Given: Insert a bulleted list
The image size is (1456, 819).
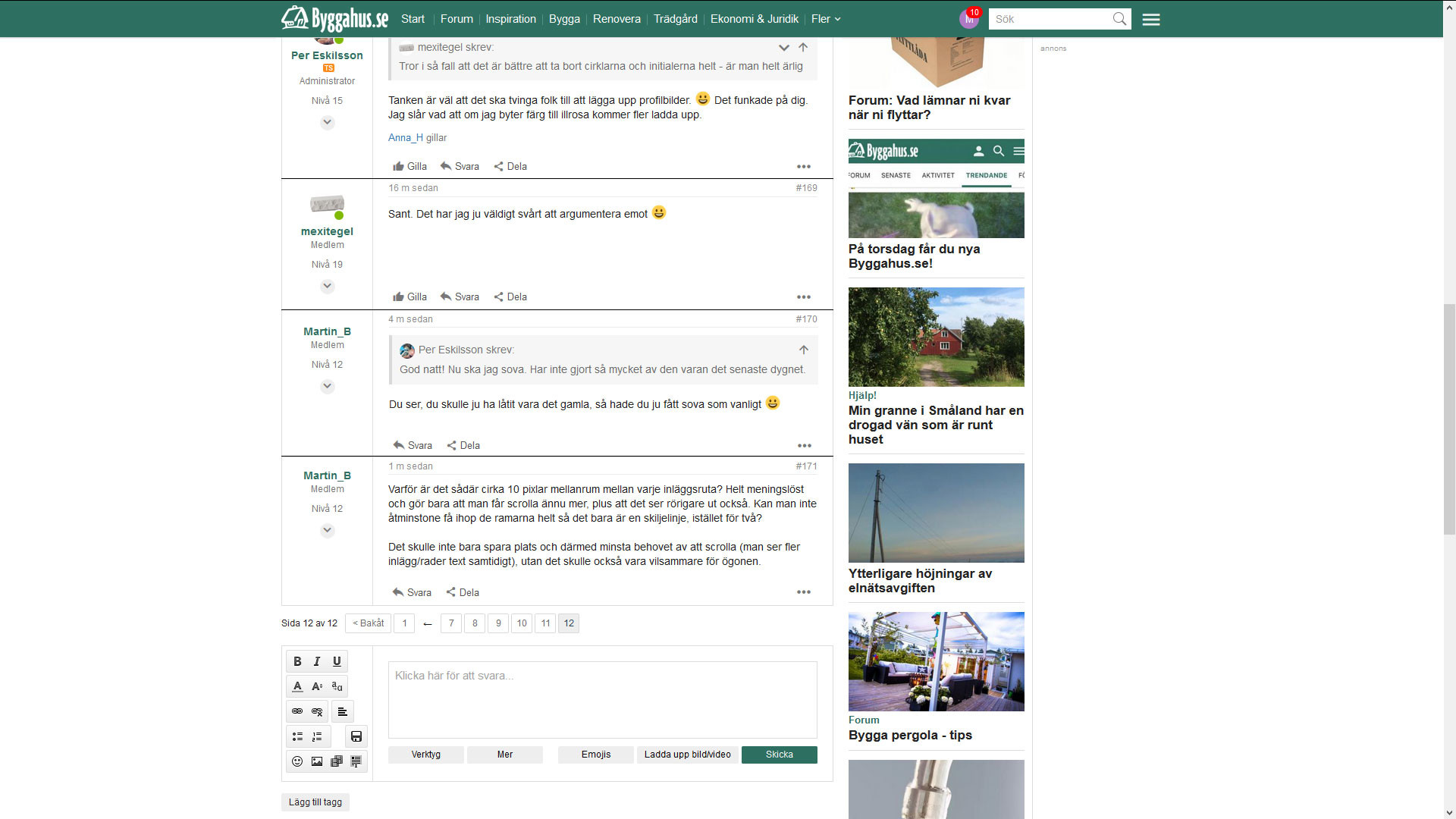Looking at the screenshot, I should coord(297,736).
